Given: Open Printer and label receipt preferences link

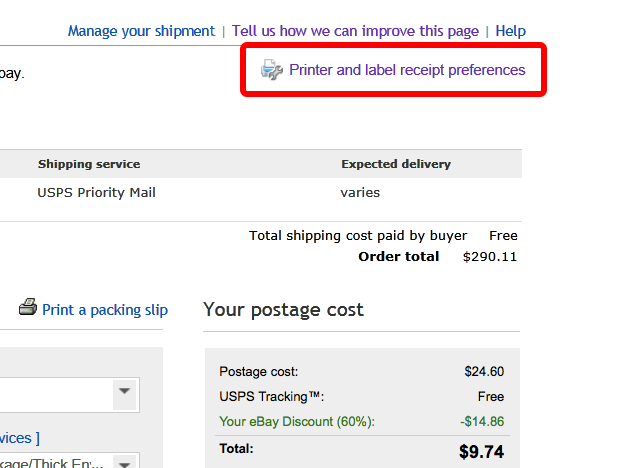Looking at the screenshot, I should [x=407, y=70].
